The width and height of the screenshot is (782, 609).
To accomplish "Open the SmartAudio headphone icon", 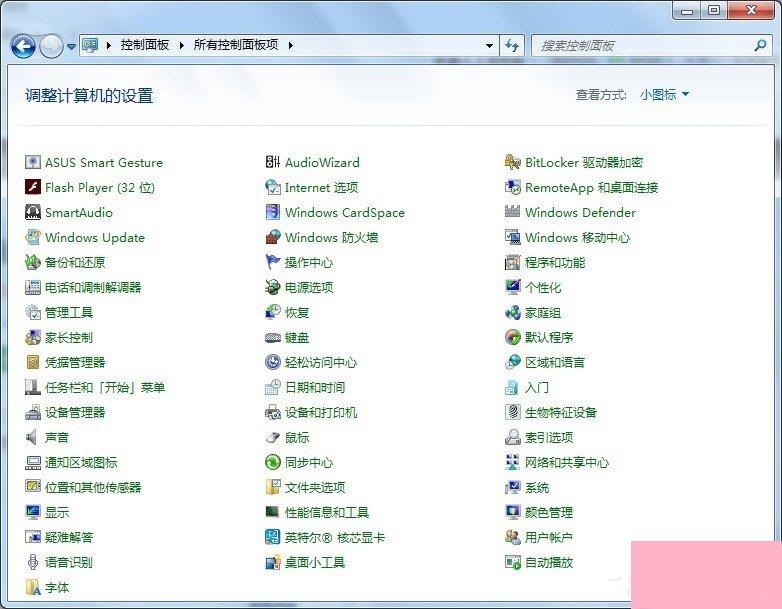I will [32, 212].
